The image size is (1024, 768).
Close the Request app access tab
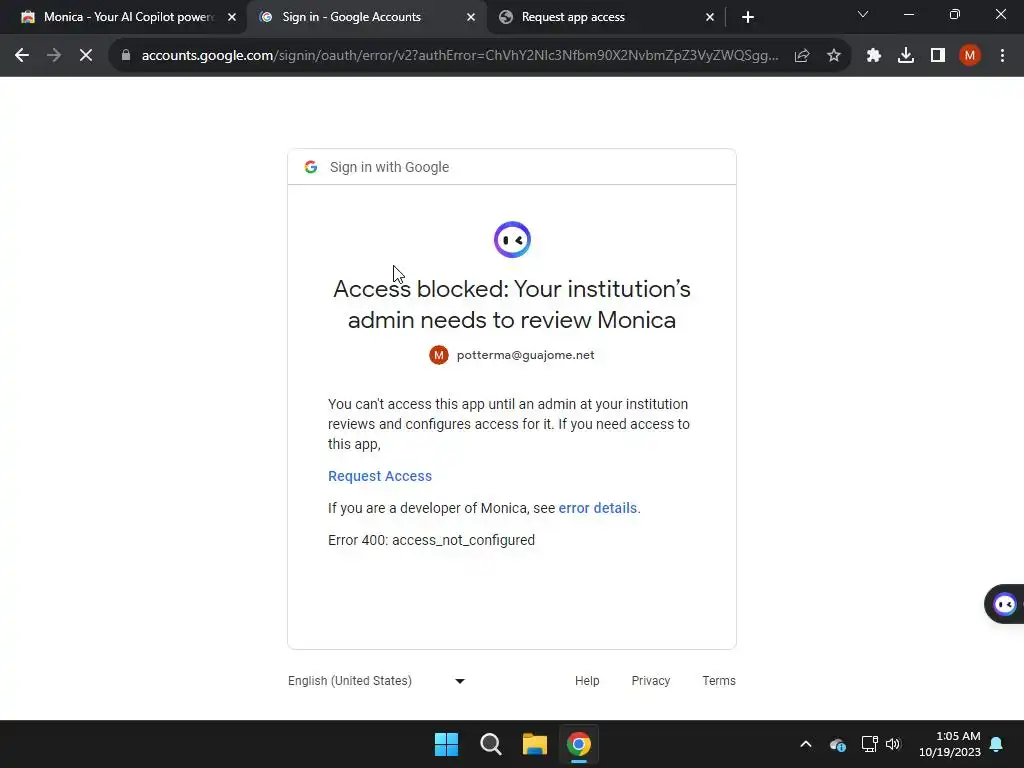coord(710,17)
